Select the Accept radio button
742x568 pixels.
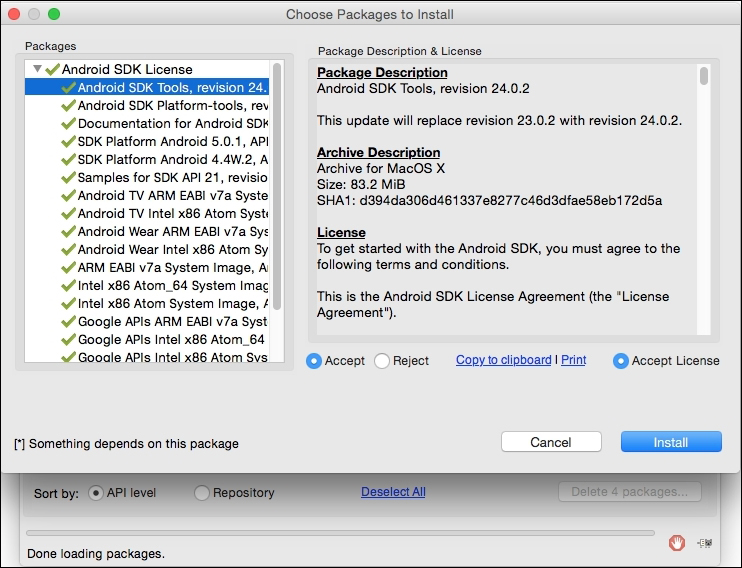tap(314, 361)
